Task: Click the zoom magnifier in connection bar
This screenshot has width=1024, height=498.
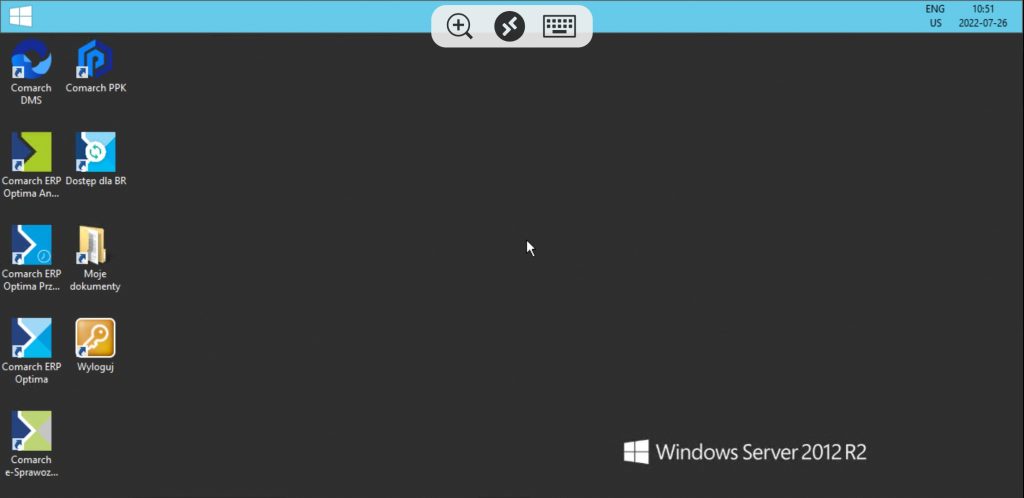Action: (459, 27)
